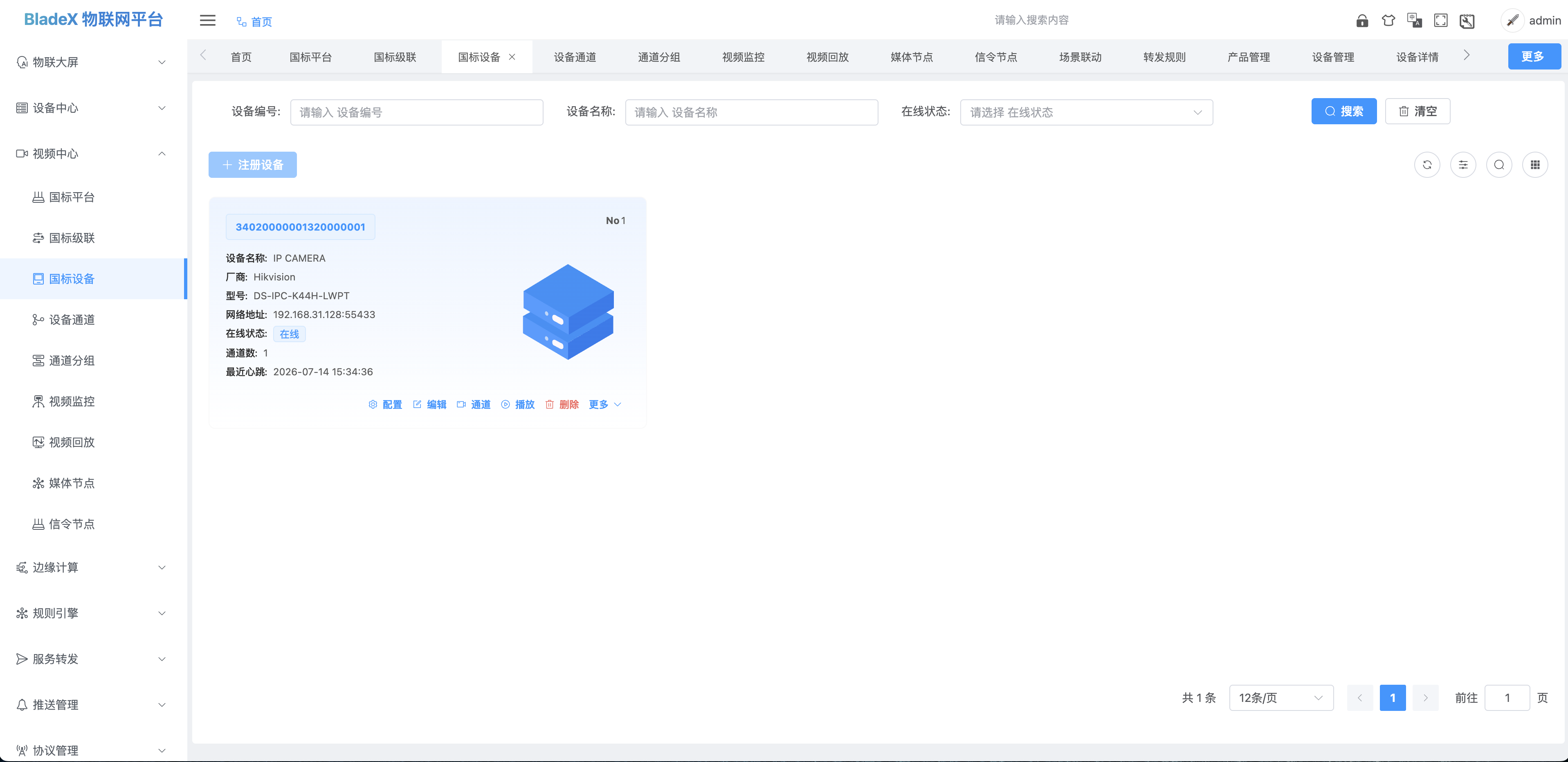
Task: Open the 12条/页 page size dropdown
Action: click(1281, 697)
